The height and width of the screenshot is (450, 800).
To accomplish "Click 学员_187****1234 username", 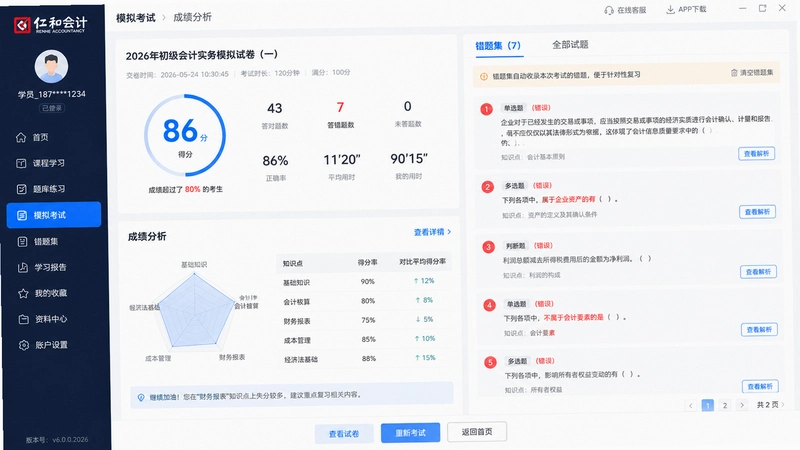I will [52, 94].
